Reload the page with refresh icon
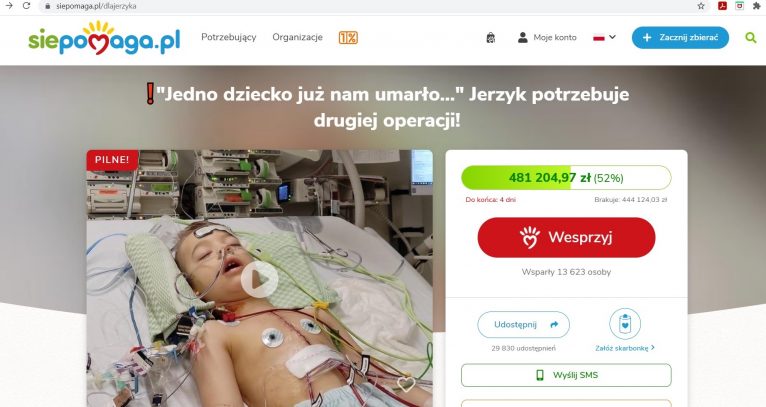 coord(26,6)
